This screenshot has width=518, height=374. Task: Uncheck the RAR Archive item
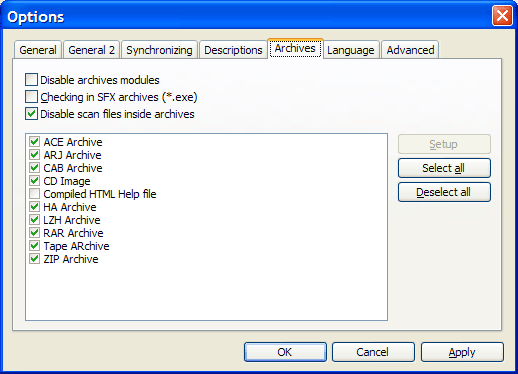(x=34, y=233)
